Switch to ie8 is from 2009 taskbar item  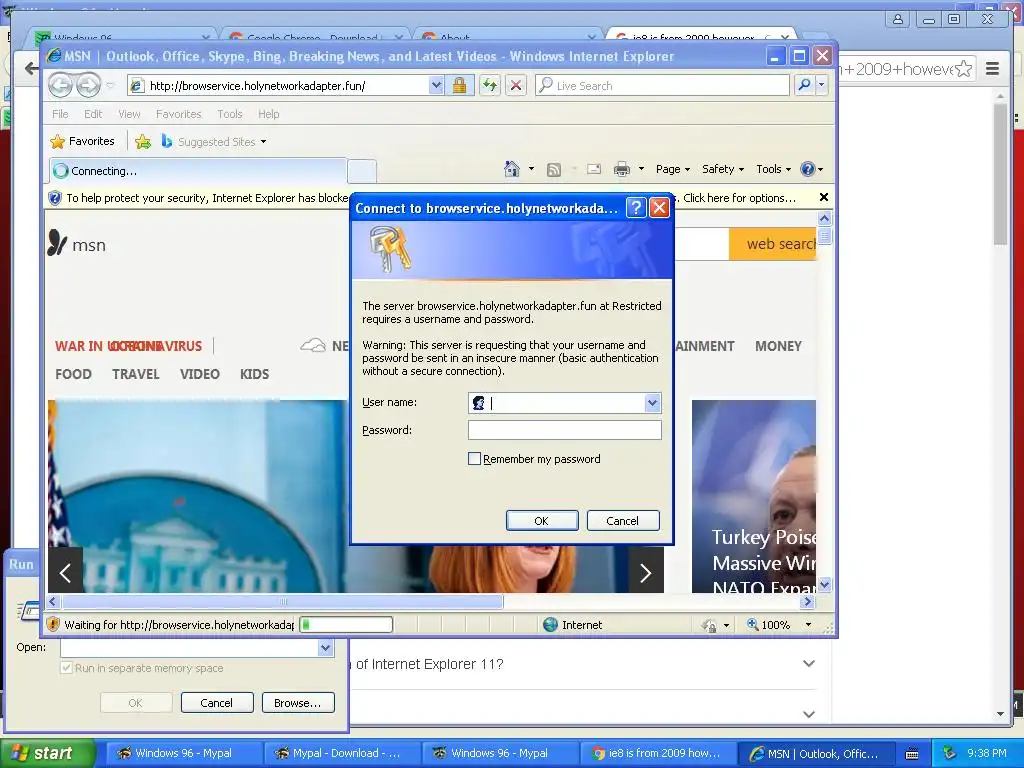pyautogui.click(x=658, y=753)
